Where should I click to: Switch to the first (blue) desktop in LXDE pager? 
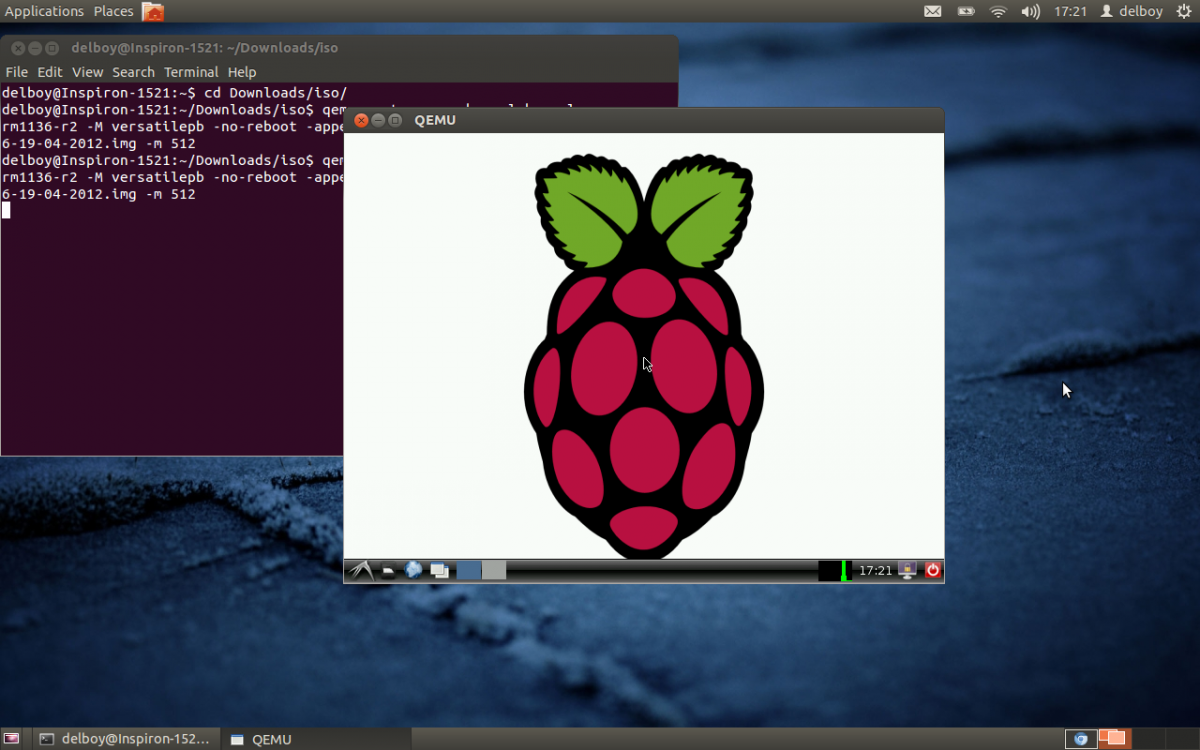pyautogui.click(x=469, y=571)
